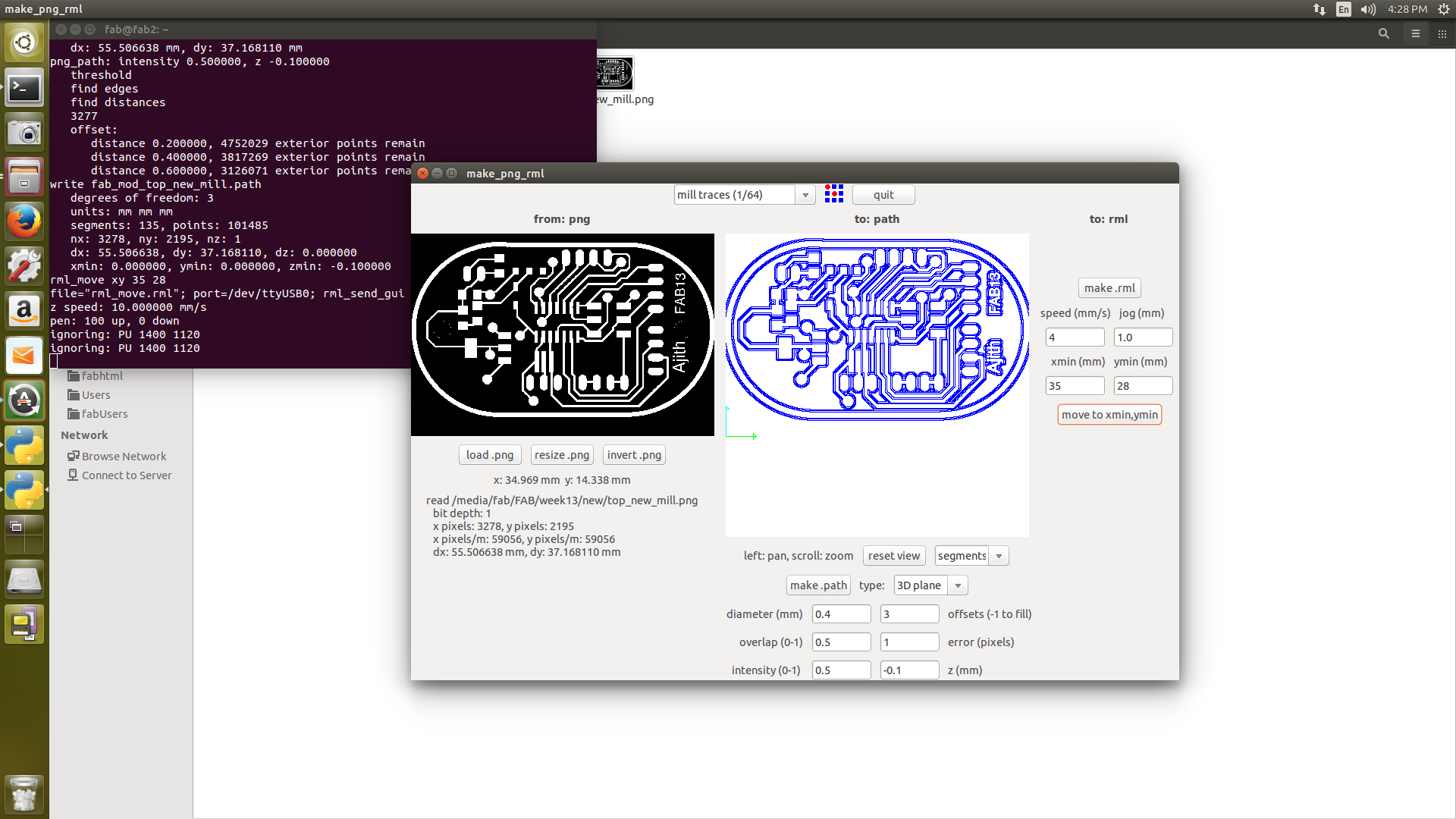Select Browse Network in sidebar

(117, 457)
